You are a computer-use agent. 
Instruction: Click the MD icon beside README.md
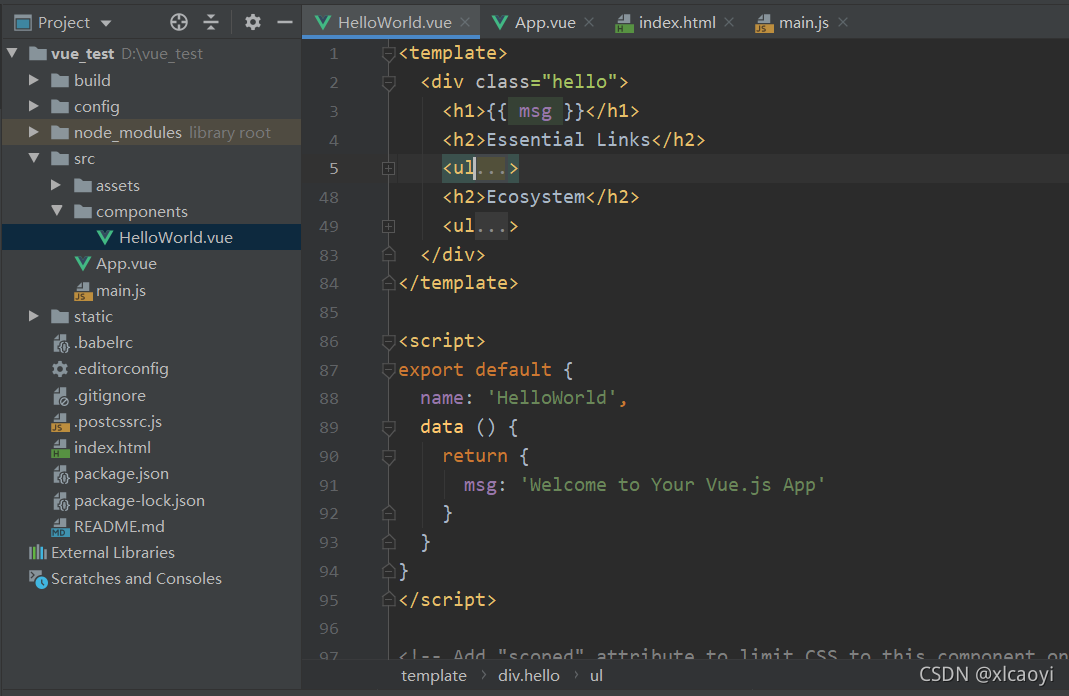pyautogui.click(x=60, y=527)
